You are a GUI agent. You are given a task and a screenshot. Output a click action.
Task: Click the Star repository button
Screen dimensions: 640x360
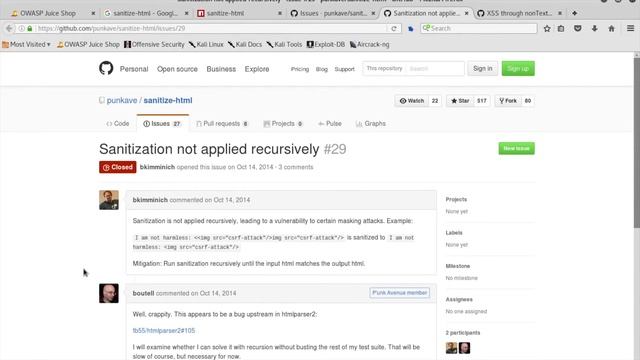(460, 101)
